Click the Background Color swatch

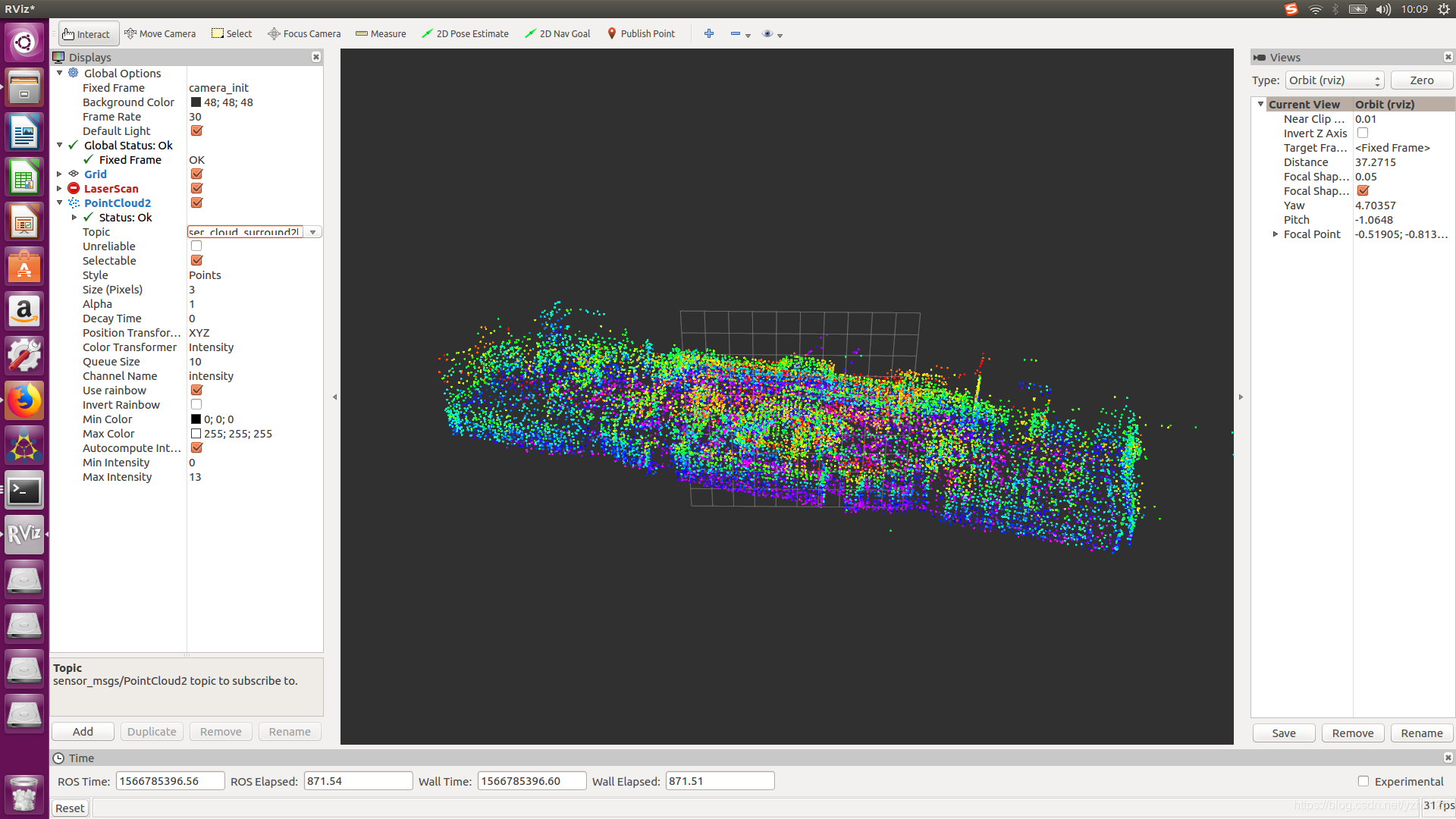click(x=196, y=102)
